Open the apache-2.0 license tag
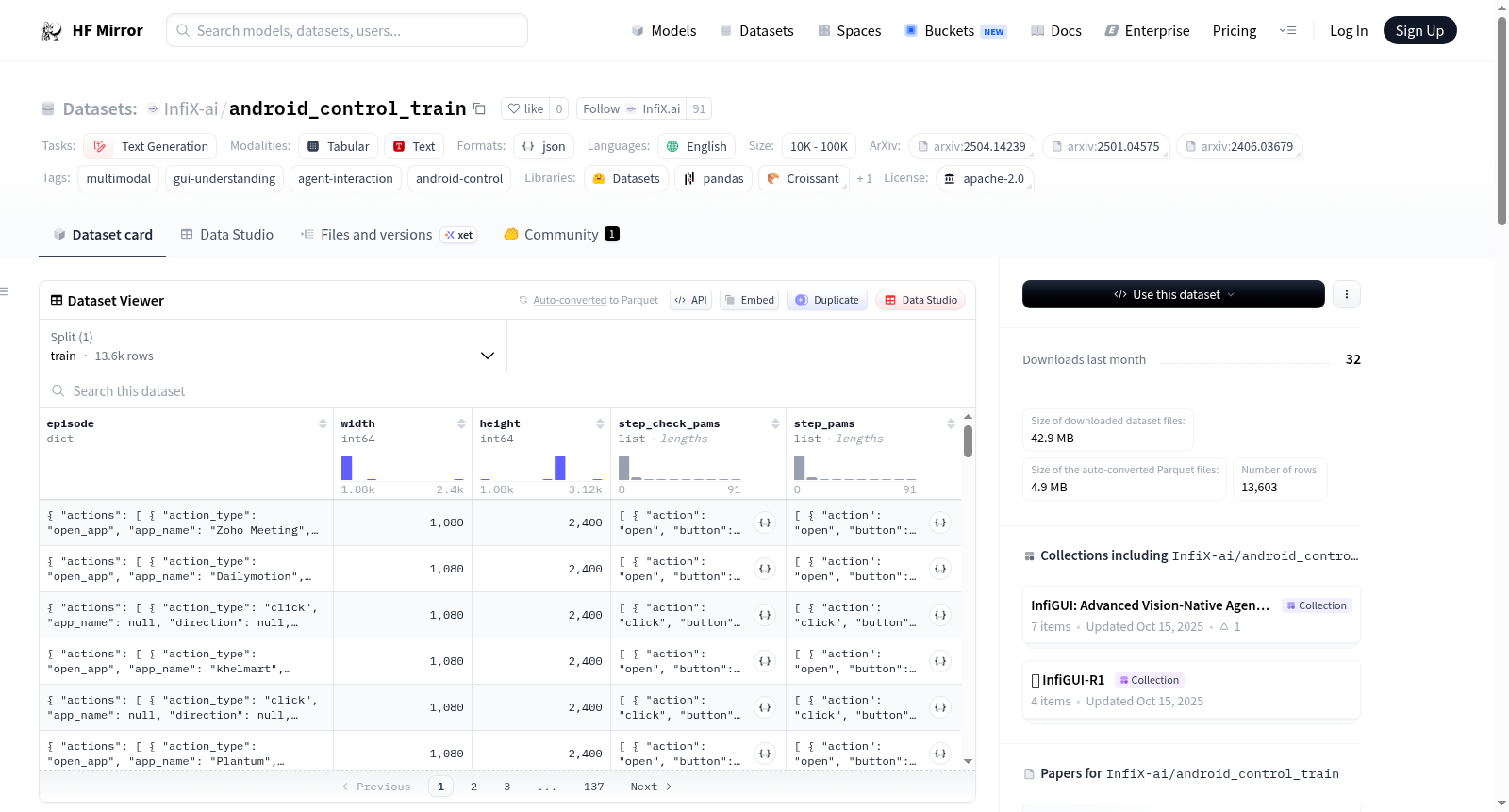 coord(985,178)
